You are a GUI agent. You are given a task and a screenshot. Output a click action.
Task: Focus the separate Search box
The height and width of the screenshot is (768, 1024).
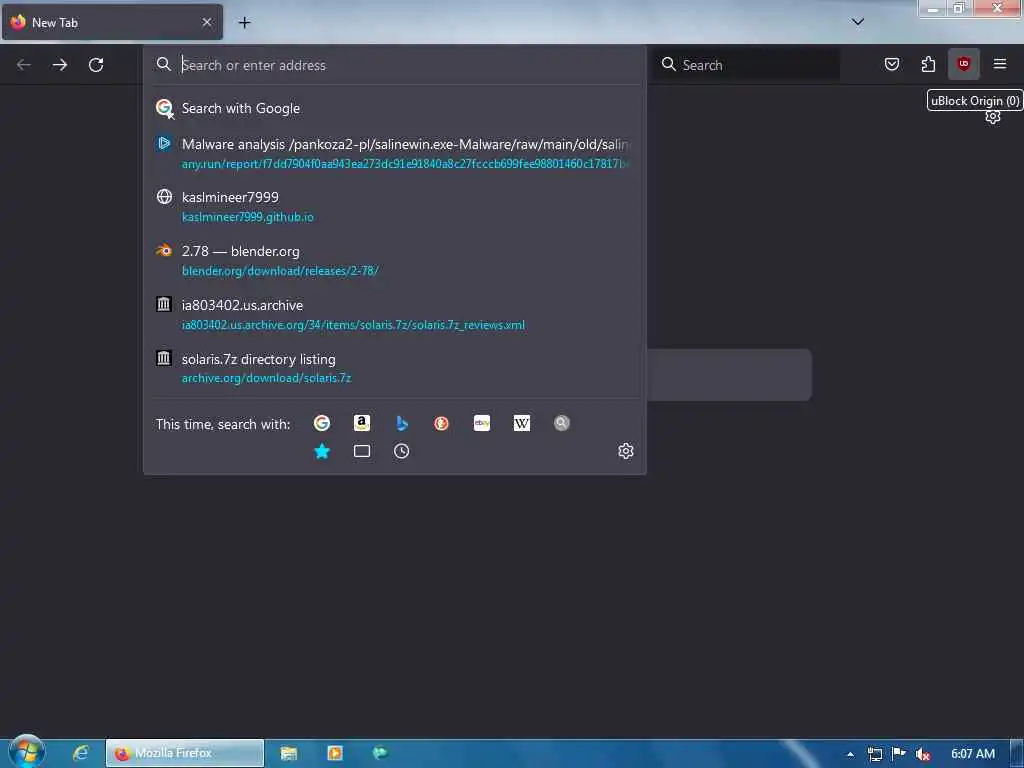746,65
